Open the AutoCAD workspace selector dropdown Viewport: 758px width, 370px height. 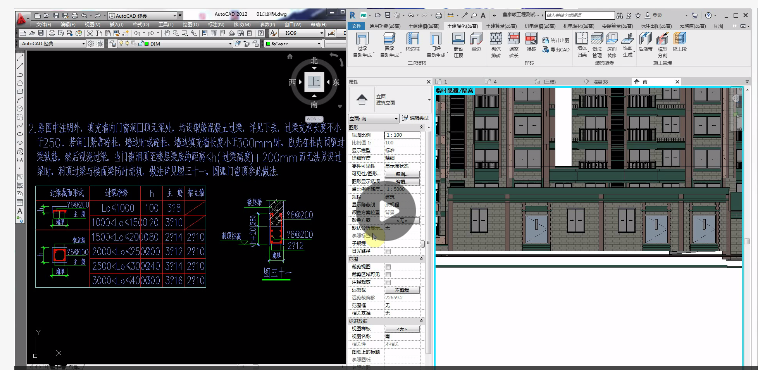[x=143, y=15]
